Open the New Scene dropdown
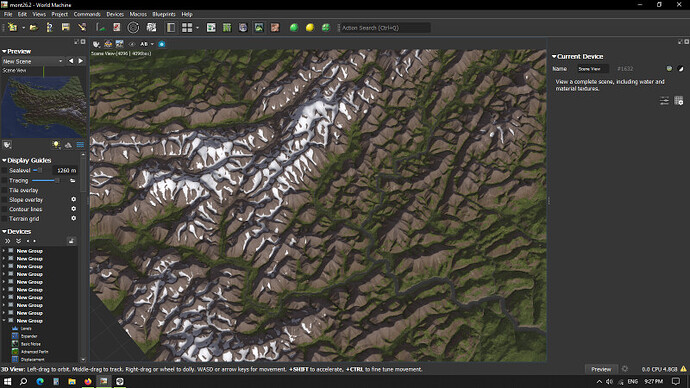This screenshot has width=690, height=388. coord(33,61)
